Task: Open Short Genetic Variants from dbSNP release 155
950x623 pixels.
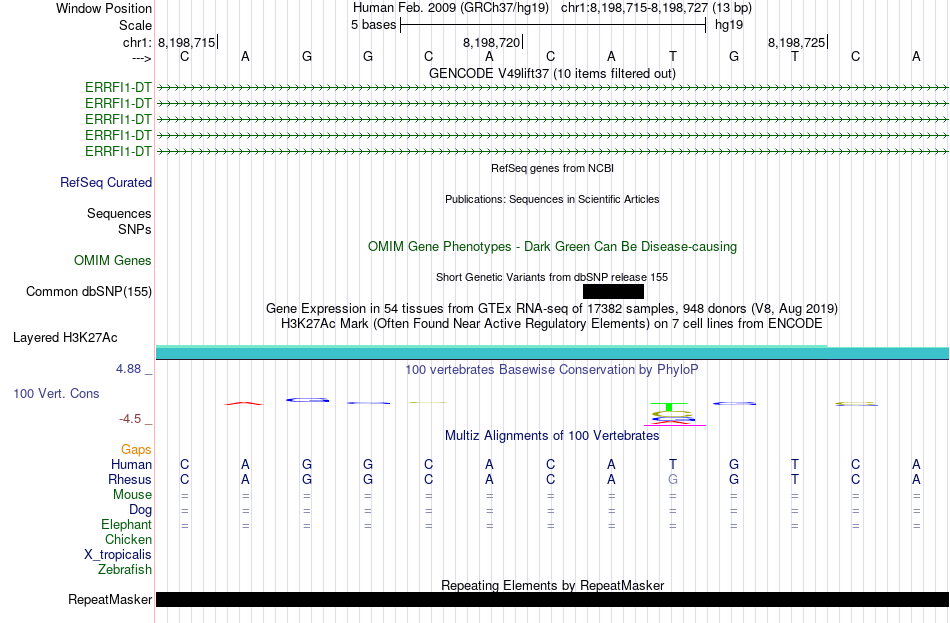Action: tap(552, 277)
